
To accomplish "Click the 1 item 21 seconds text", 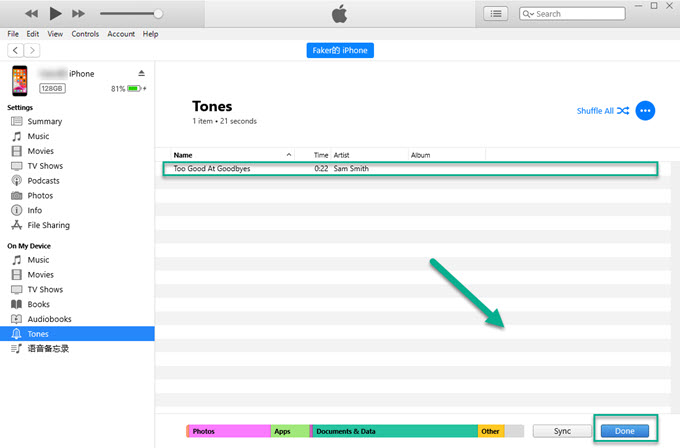I will [x=224, y=121].
